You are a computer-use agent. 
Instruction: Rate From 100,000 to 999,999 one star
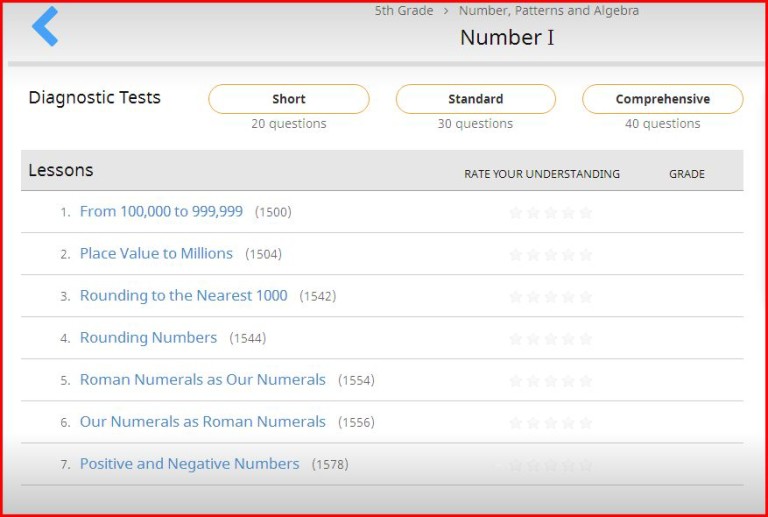click(x=516, y=212)
